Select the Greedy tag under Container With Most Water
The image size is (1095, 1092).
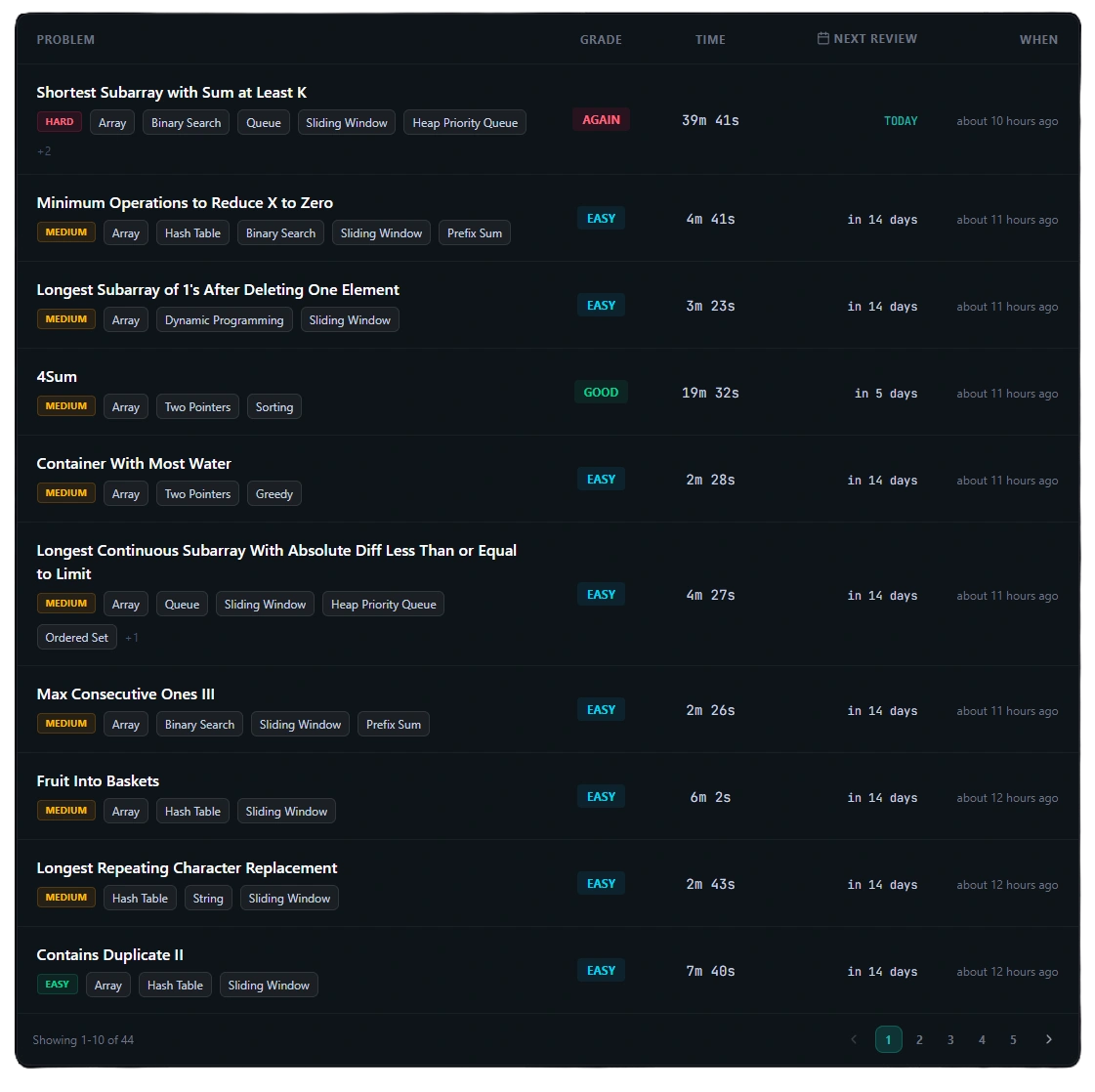click(274, 493)
